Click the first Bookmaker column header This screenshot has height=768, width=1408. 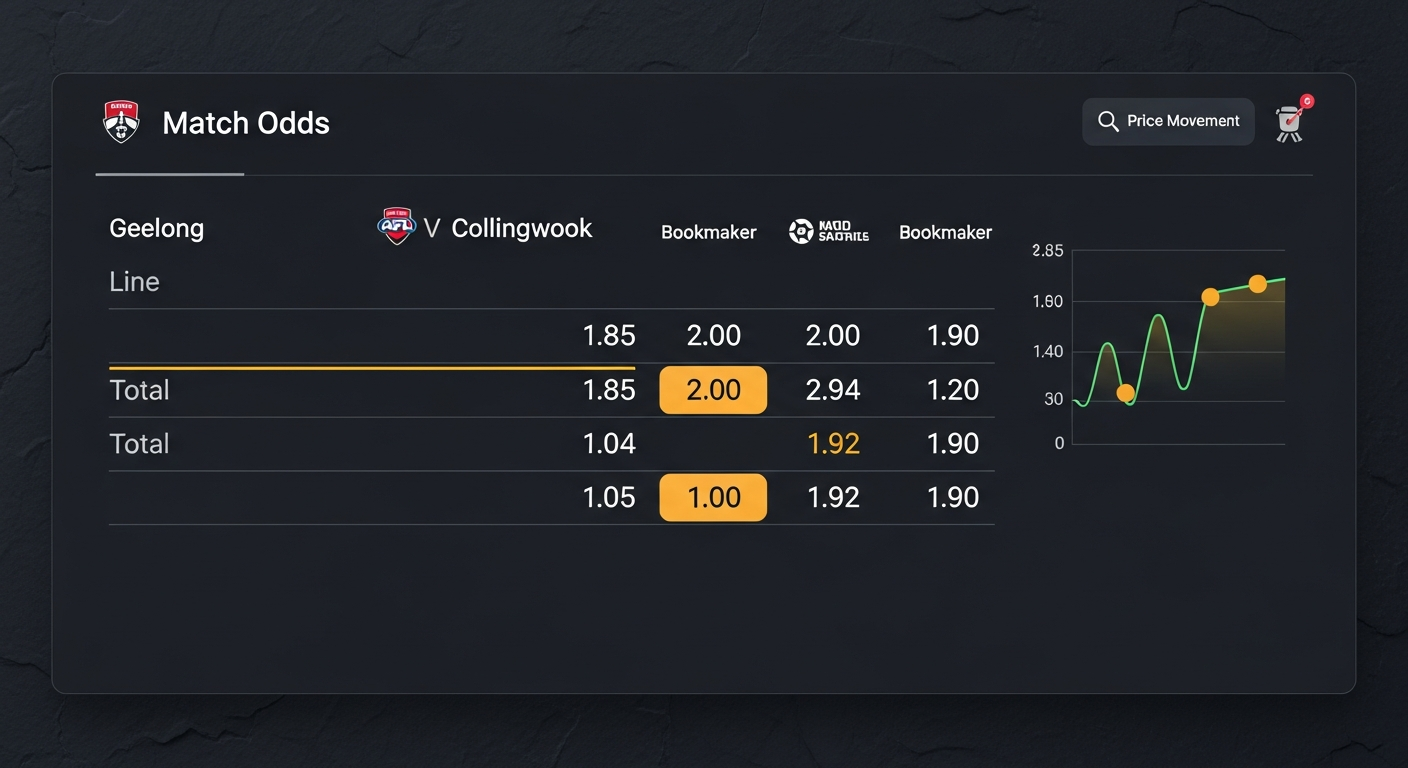pos(708,232)
